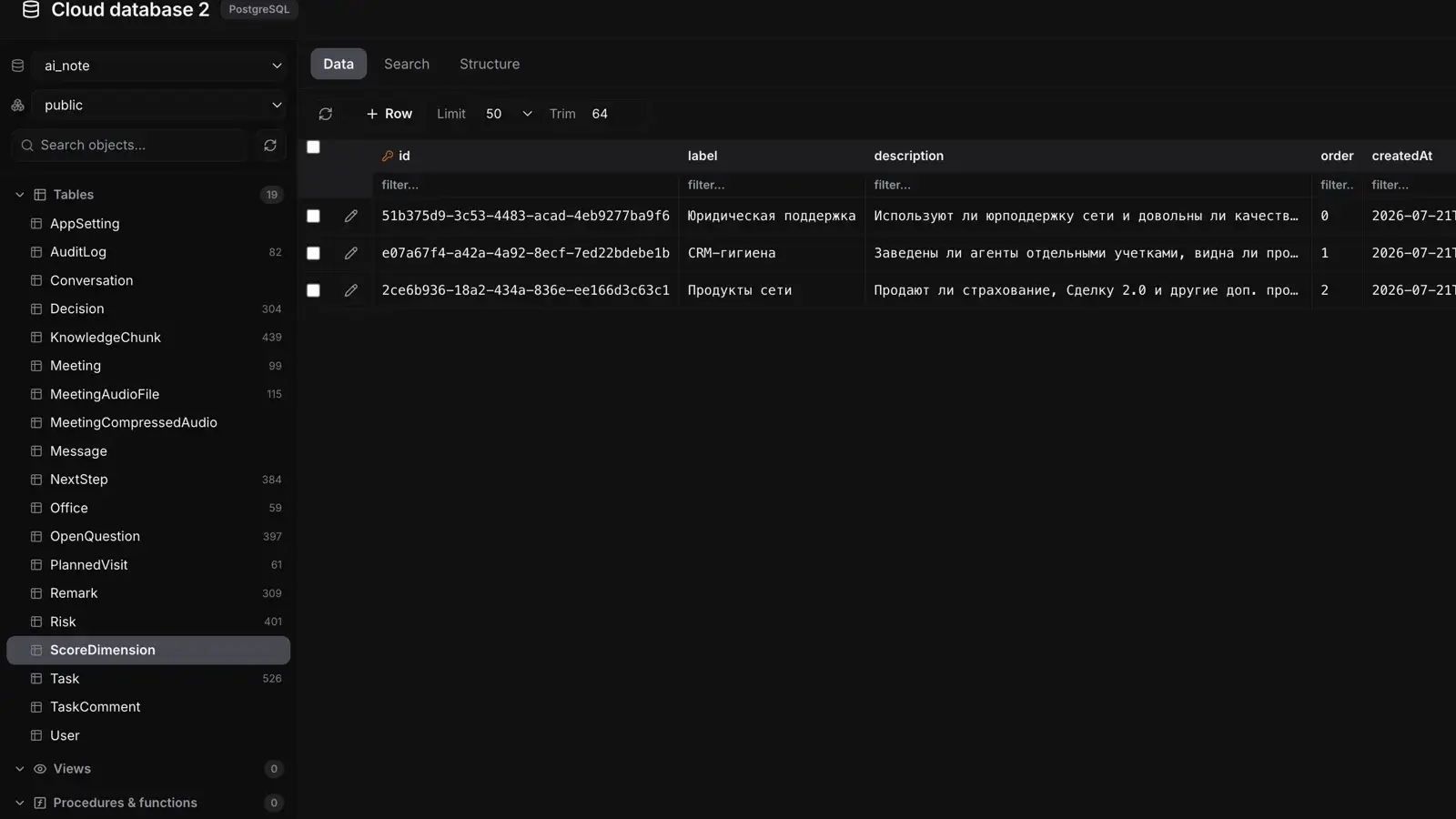Open the KnowledgeChunk table
The width and height of the screenshot is (1456, 819).
click(148, 338)
